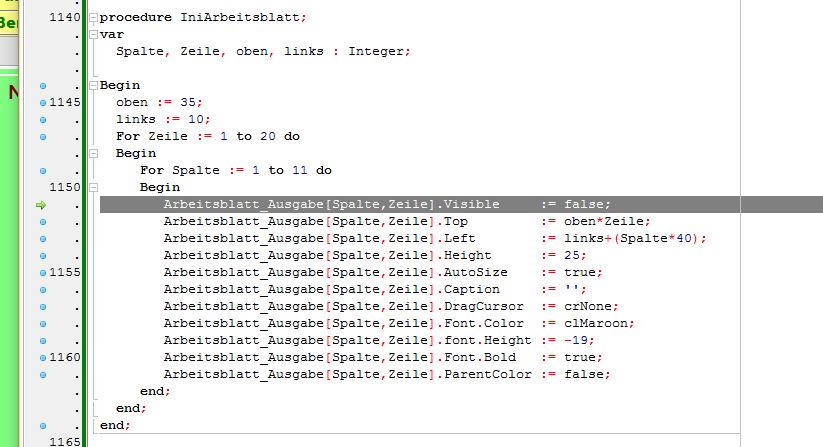
Task: Collapse the Begin block under 'For Zeile'
Action: (x=92, y=153)
